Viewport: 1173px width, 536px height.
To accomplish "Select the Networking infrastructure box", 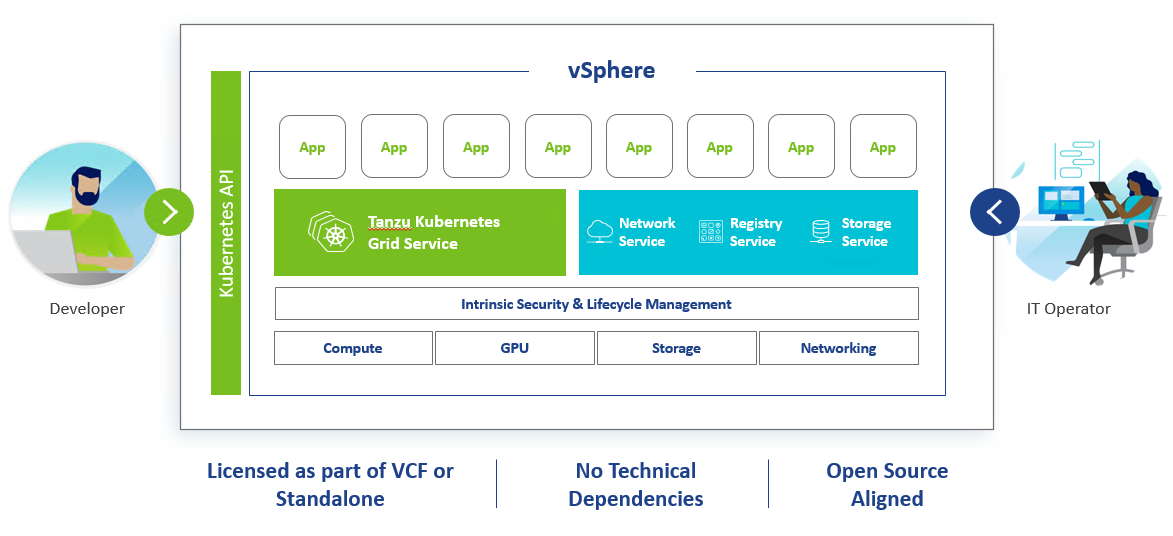I will (838, 348).
